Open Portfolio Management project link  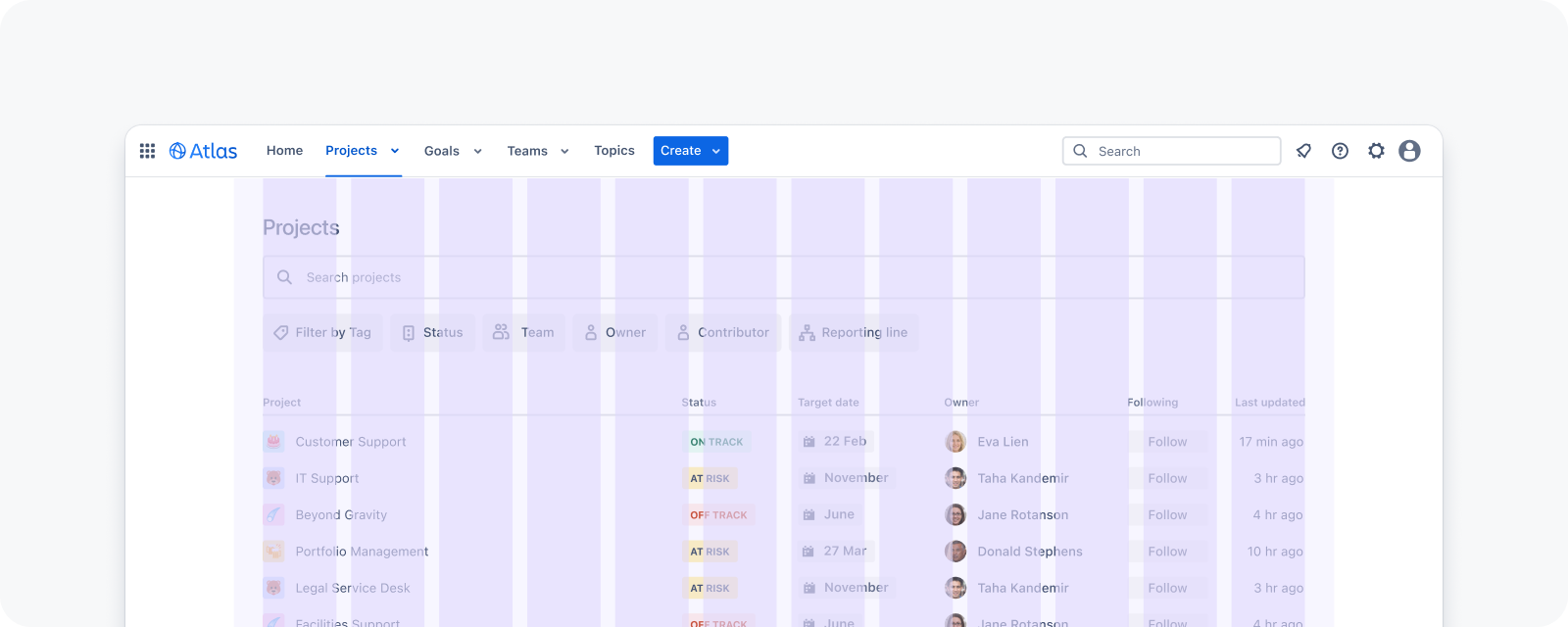[362, 552]
